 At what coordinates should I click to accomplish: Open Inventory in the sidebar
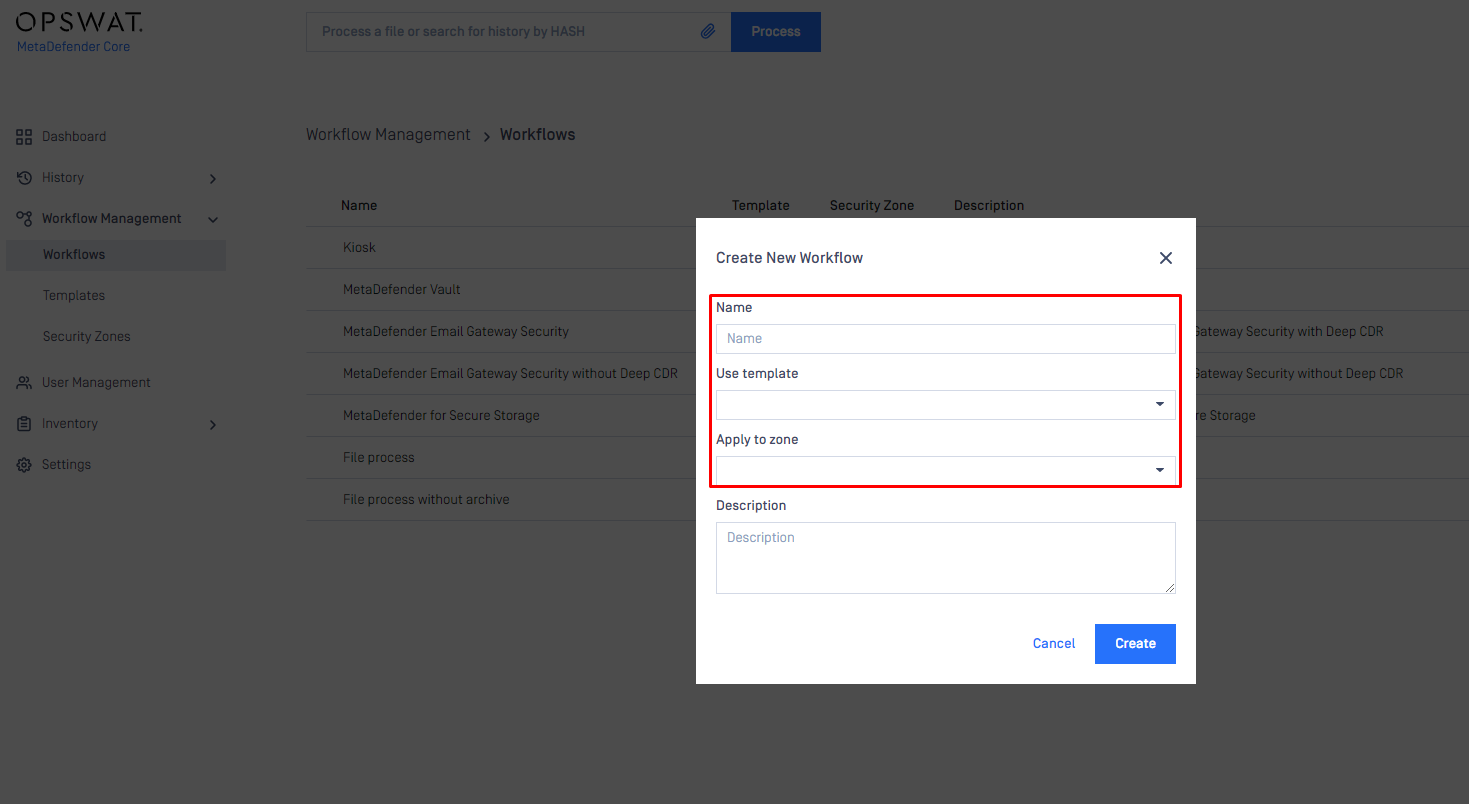pyautogui.click(x=70, y=424)
